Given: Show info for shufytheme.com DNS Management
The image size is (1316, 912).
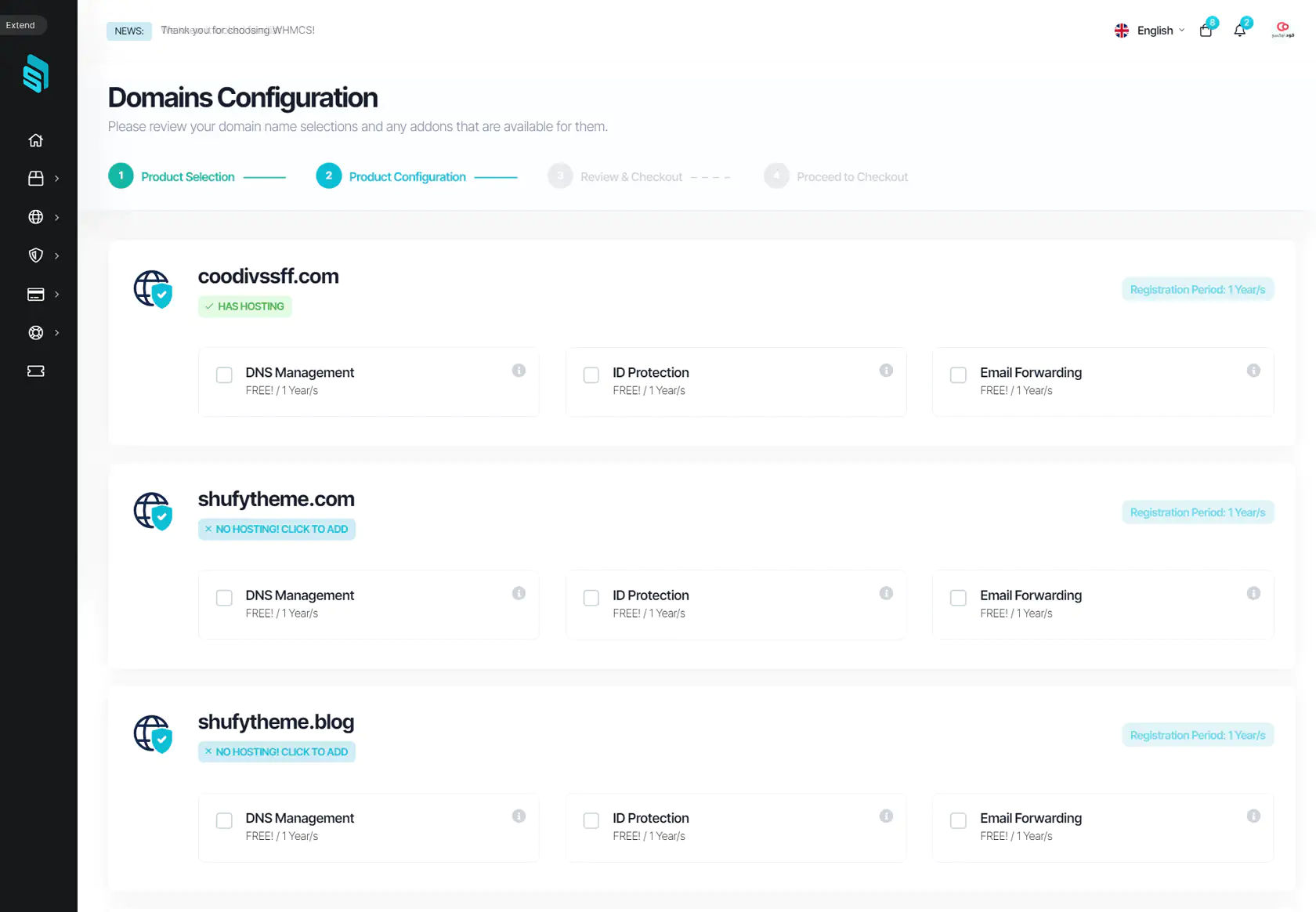Looking at the screenshot, I should click(x=519, y=593).
